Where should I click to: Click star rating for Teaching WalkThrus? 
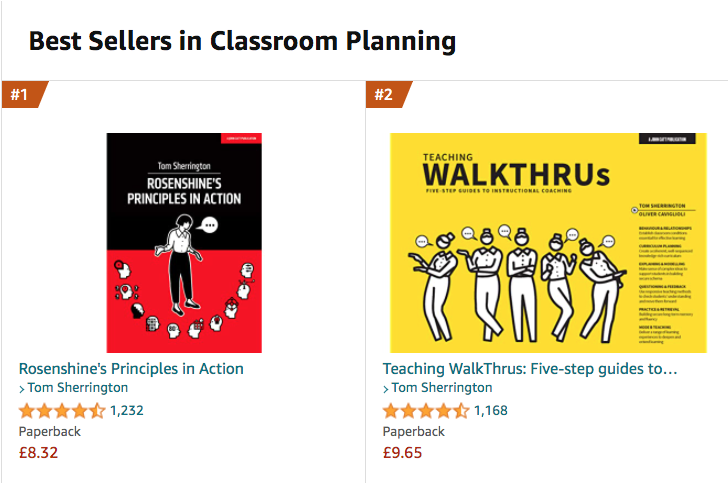[426, 410]
